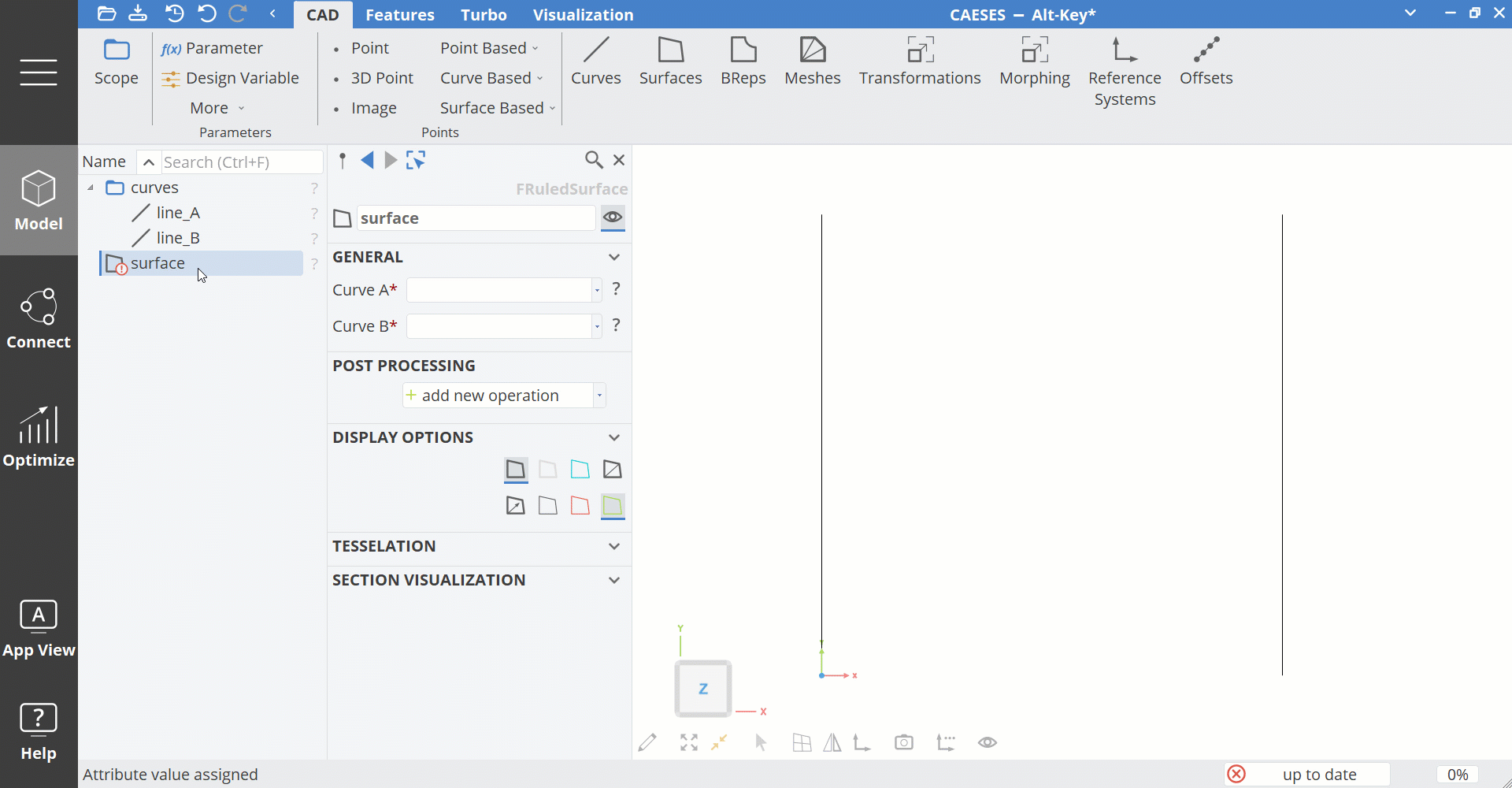Click the Curve A input field
The width and height of the screenshot is (1512, 788).
click(x=499, y=290)
